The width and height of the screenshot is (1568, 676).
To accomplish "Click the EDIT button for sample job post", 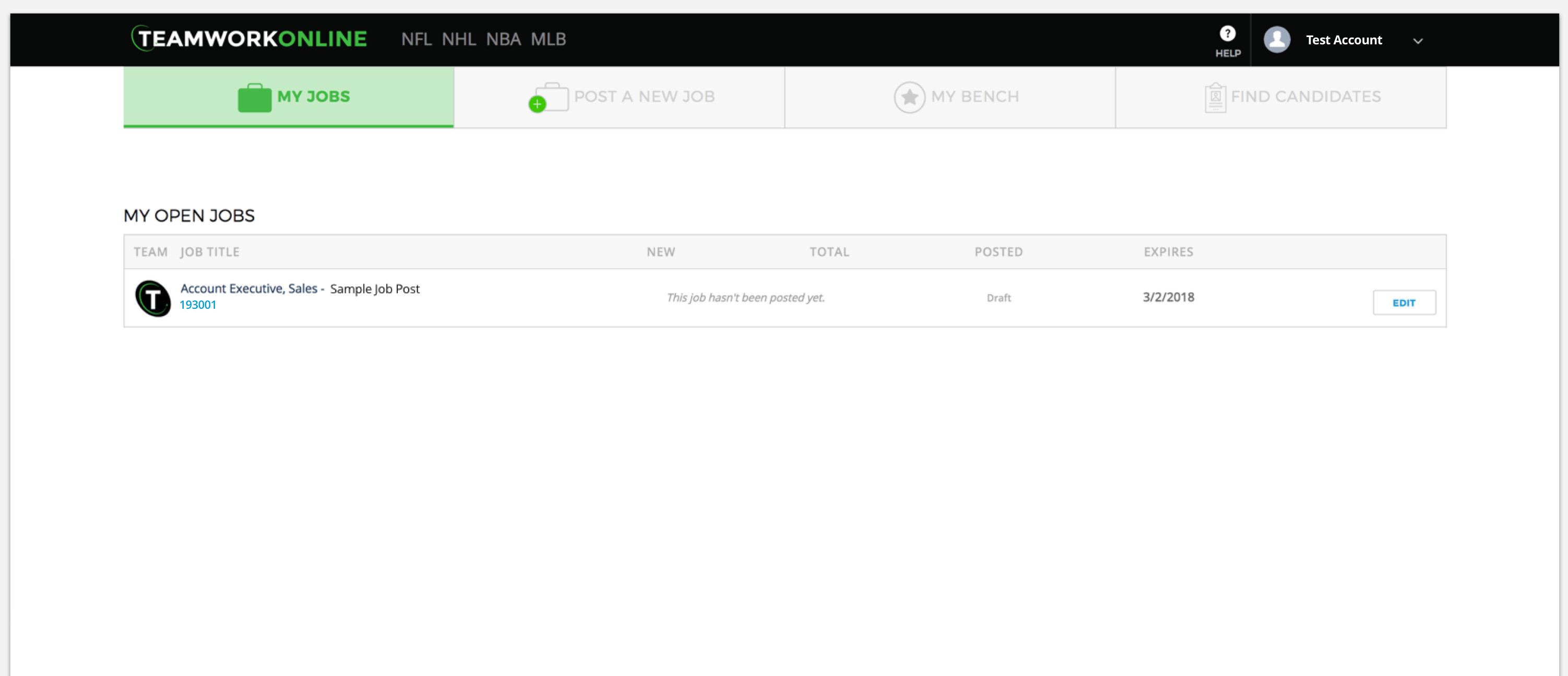I will tap(1404, 302).
